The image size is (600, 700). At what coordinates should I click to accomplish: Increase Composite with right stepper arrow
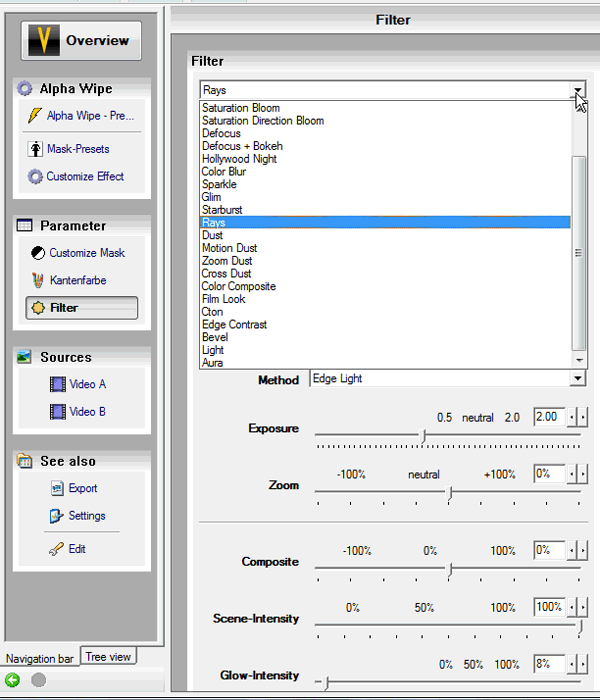point(583,550)
